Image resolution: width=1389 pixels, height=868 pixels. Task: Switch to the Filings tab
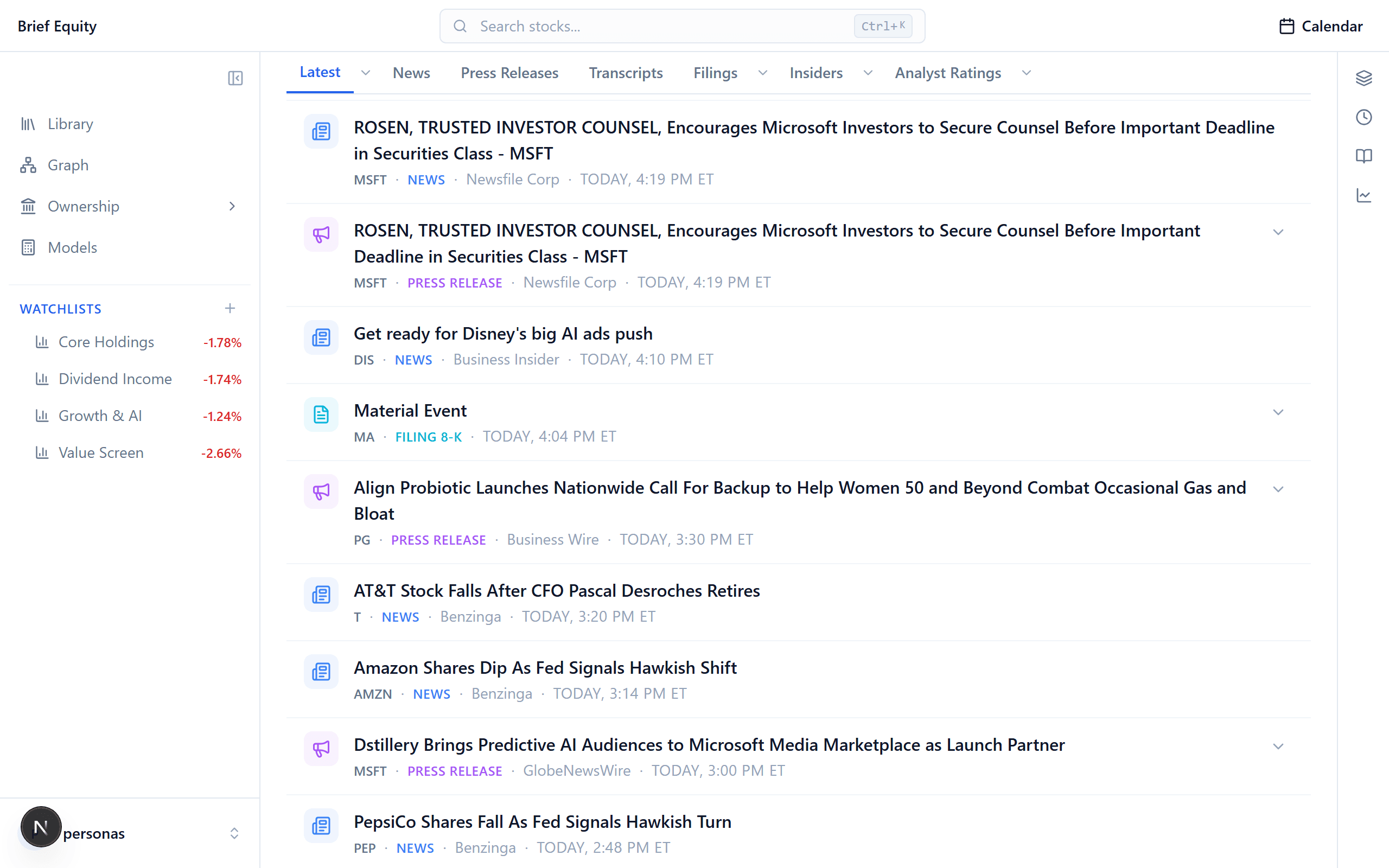pyautogui.click(x=715, y=73)
